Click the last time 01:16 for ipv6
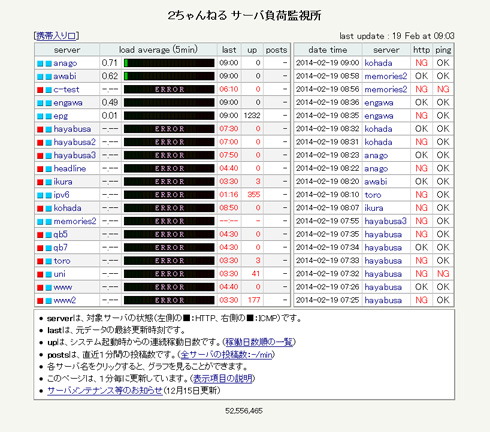Image resolution: width=490 pixels, height=432 pixels. [x=229, y=195]
